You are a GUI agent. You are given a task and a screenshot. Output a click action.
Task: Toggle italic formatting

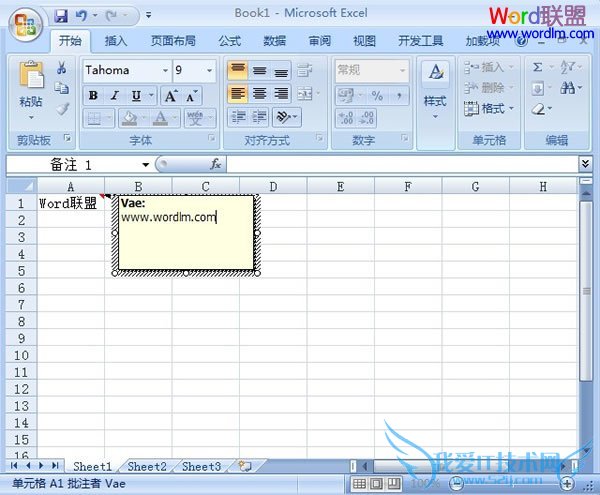click(x=114, y=96)
